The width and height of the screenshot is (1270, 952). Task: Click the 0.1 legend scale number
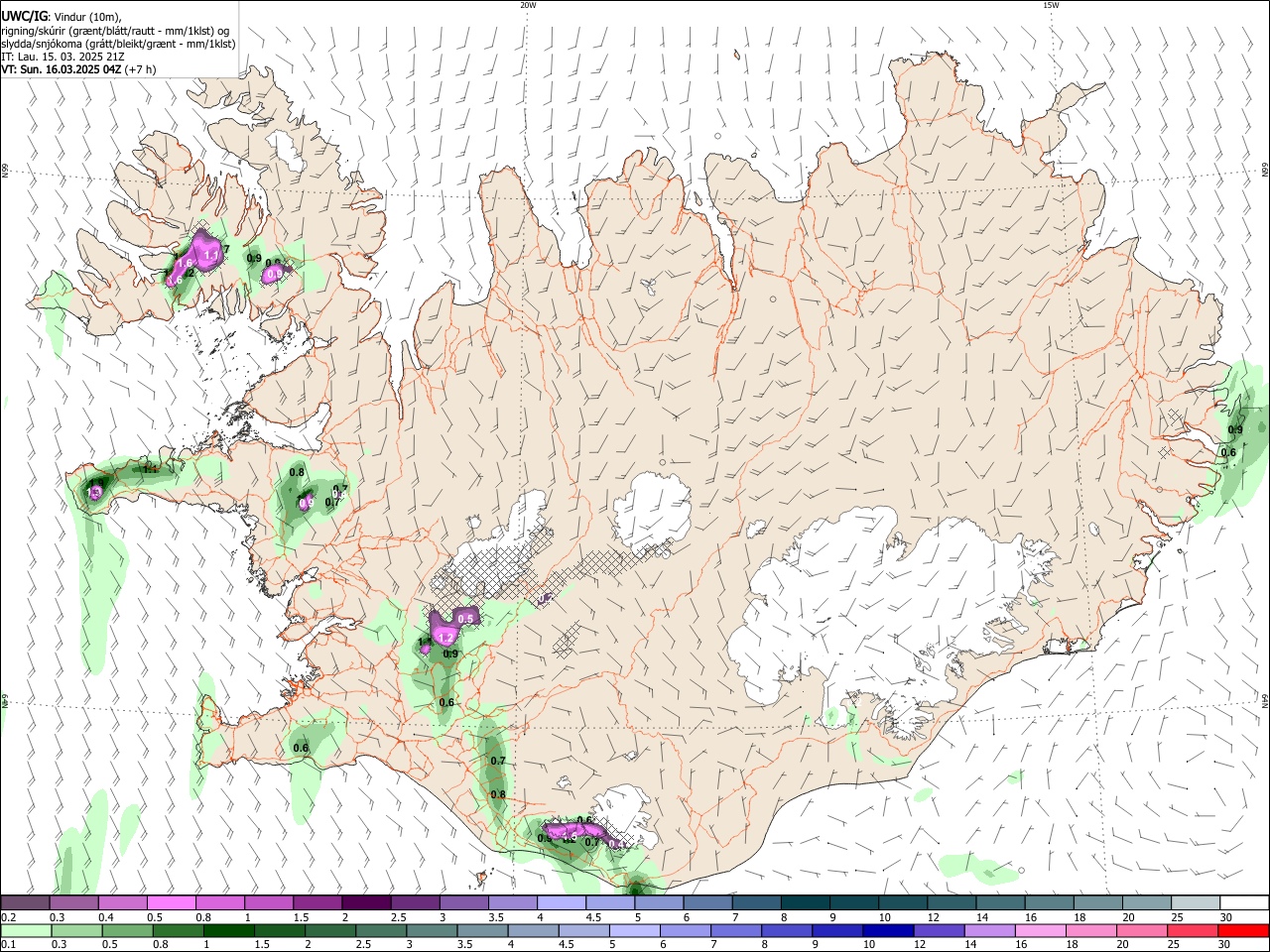pyautogui.click(x=7, y=945)
